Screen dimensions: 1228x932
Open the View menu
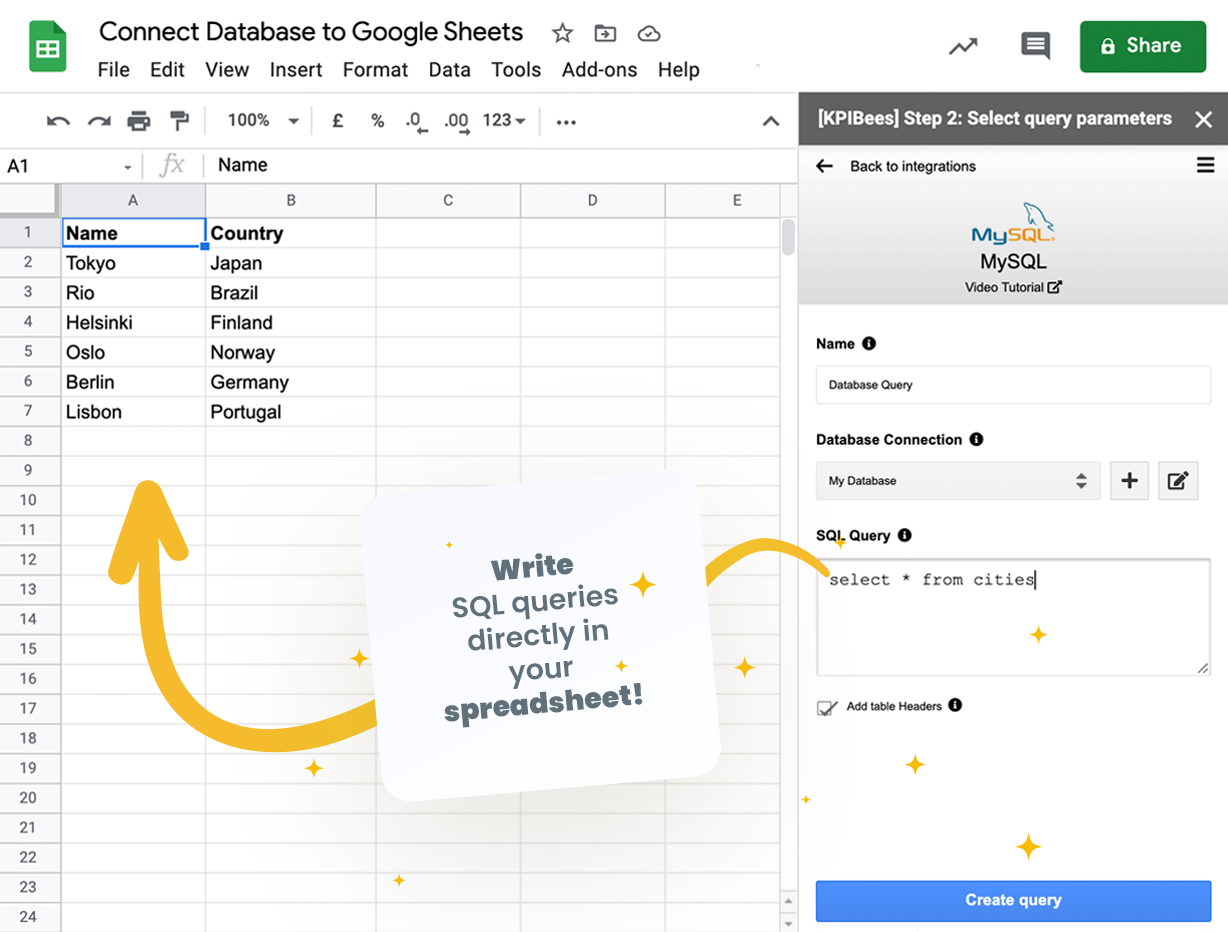tap(227, 70)
